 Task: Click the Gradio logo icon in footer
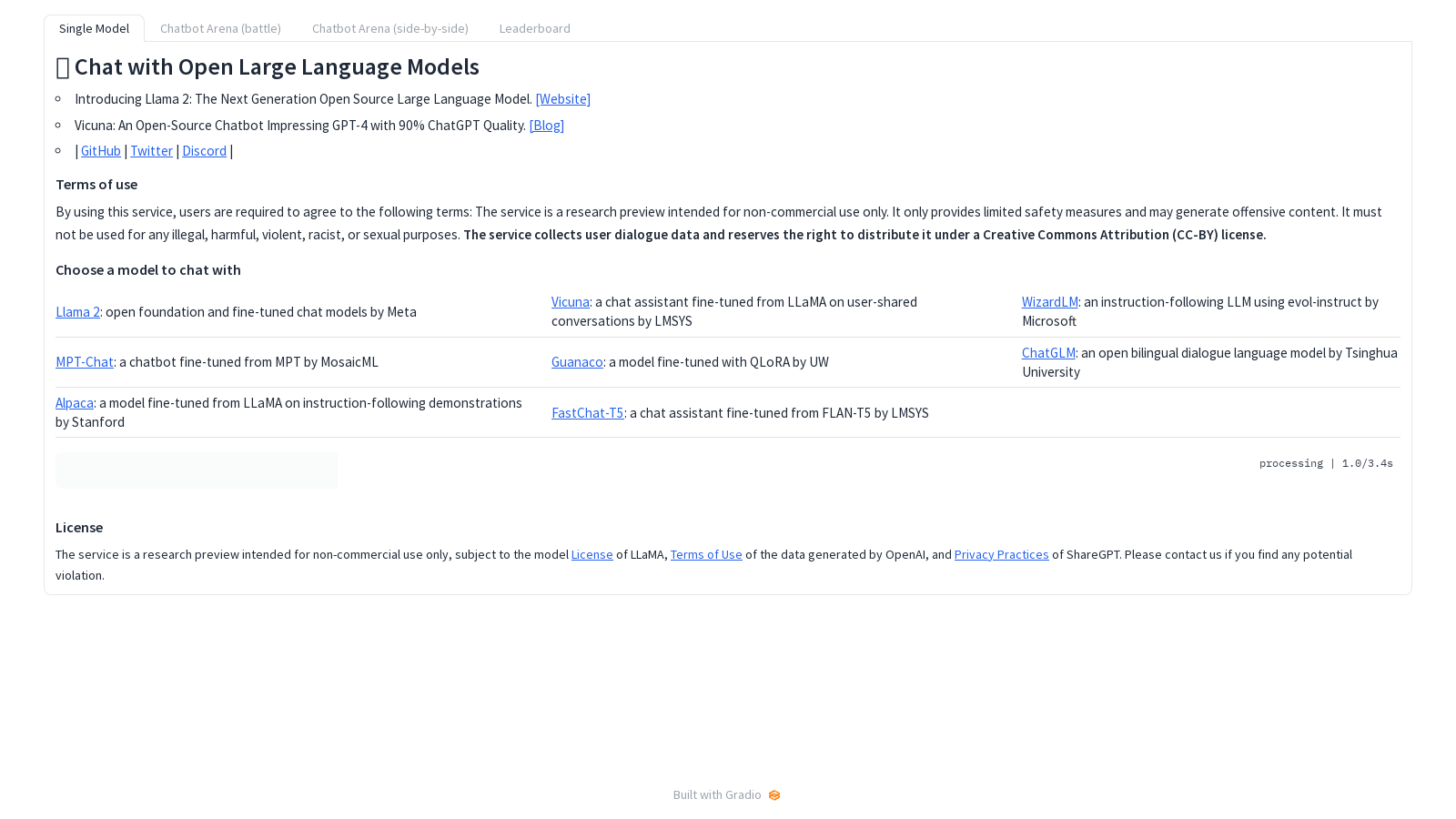click(x=774, y=795)
